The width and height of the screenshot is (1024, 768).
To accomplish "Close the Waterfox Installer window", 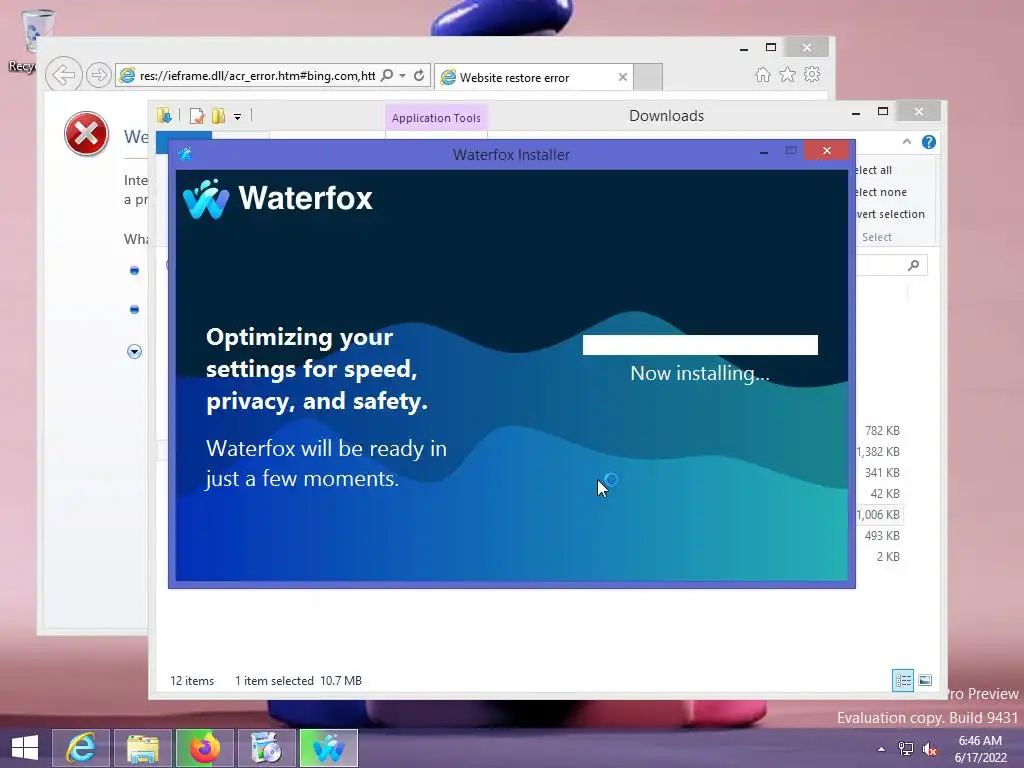I will pos(826,151).
